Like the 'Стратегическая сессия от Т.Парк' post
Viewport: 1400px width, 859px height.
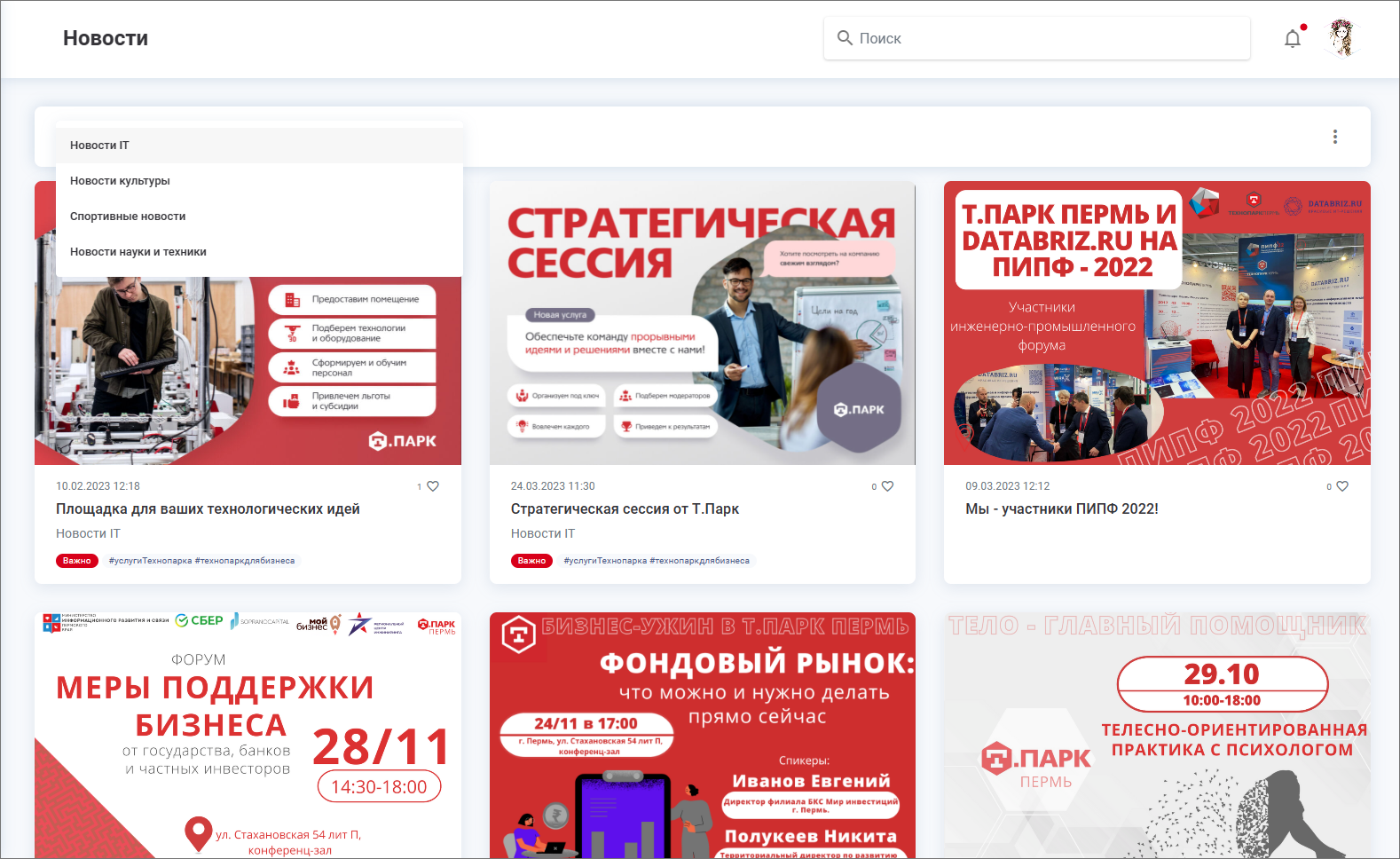coord(887,486)
